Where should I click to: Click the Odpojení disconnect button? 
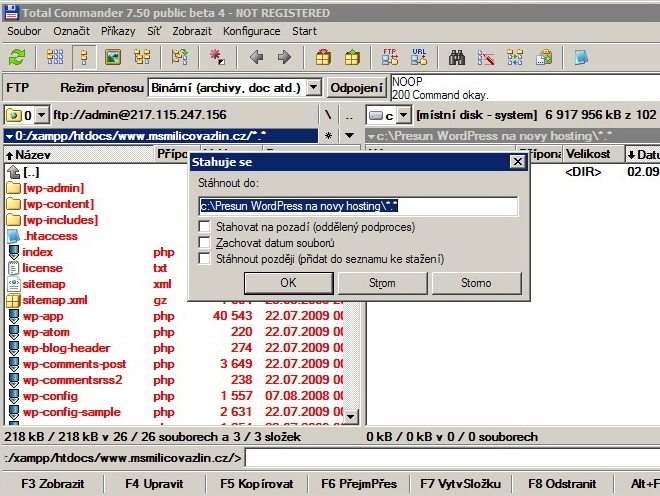coord(357,88)
